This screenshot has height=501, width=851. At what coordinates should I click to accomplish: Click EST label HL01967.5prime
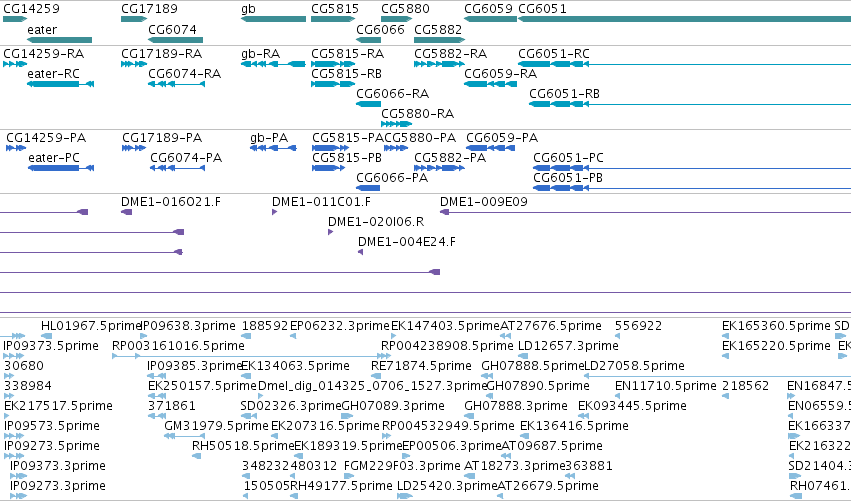point(91,326)
